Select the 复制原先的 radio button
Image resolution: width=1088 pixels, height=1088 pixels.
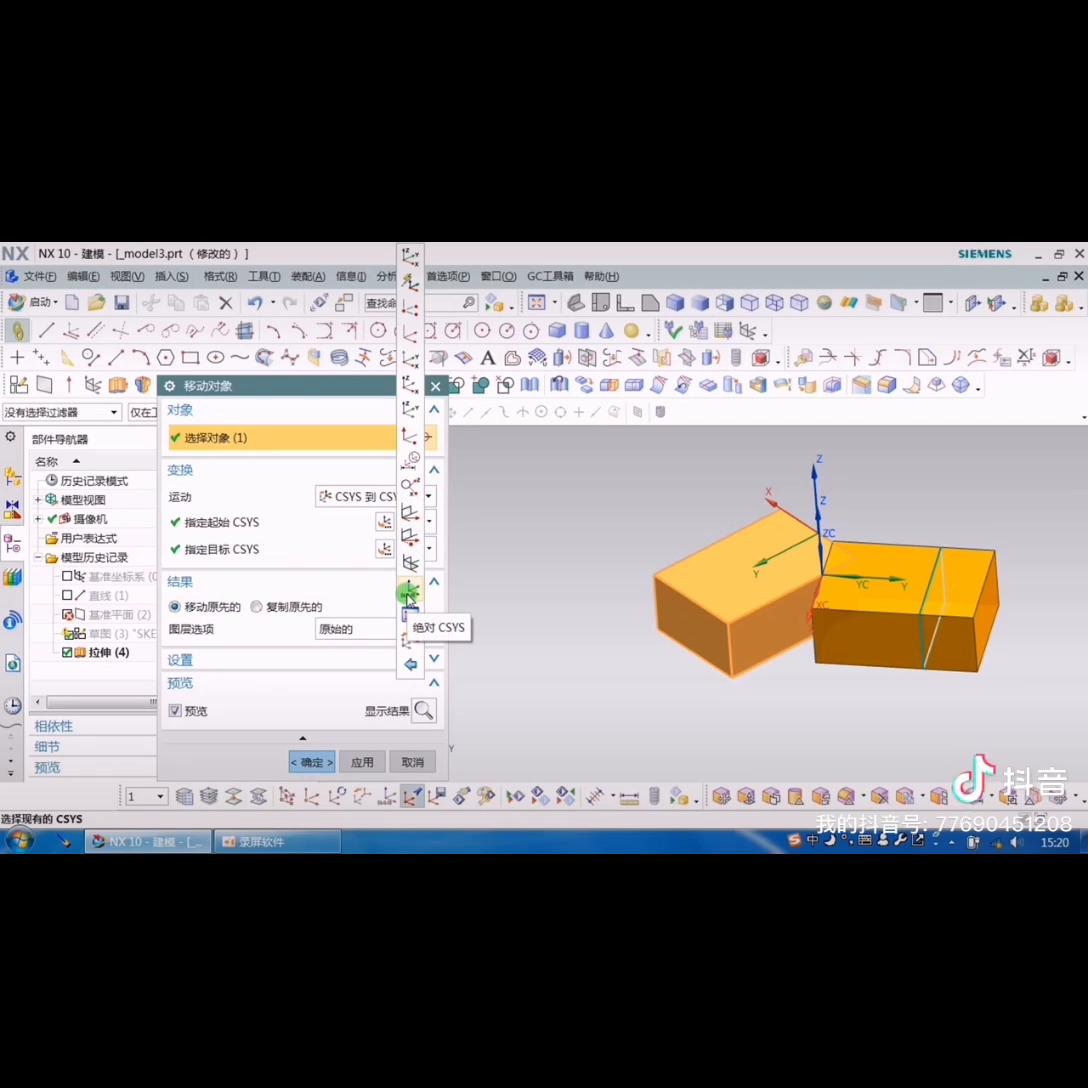click(x=257, y=607)
